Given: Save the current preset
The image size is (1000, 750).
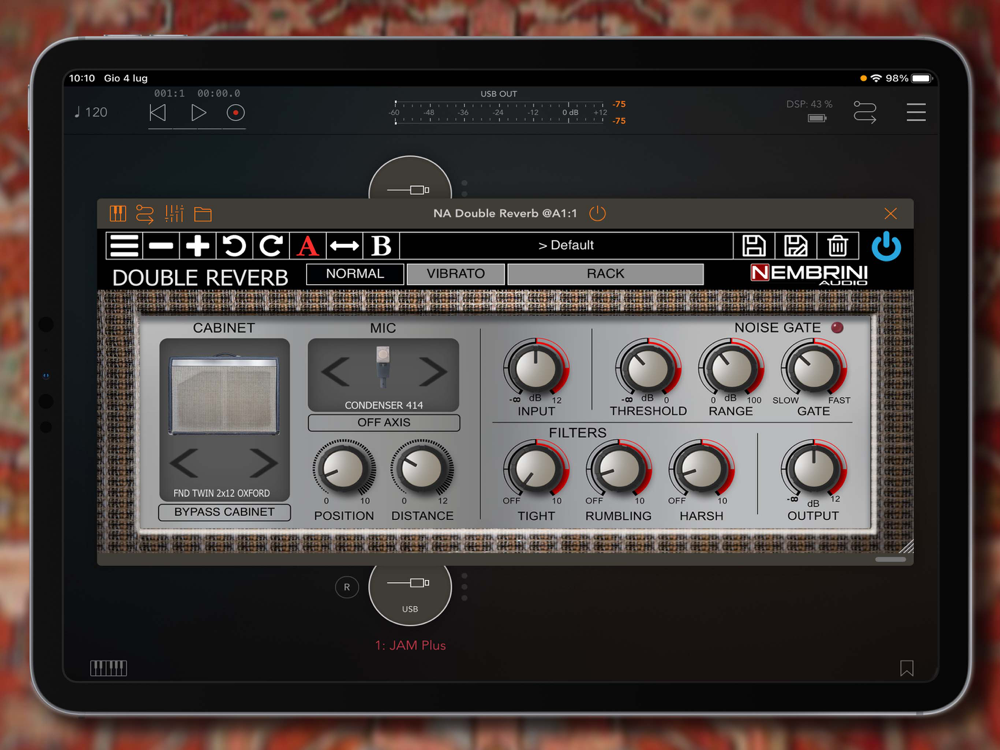Looking at the screenshot, I should point(754,246).
